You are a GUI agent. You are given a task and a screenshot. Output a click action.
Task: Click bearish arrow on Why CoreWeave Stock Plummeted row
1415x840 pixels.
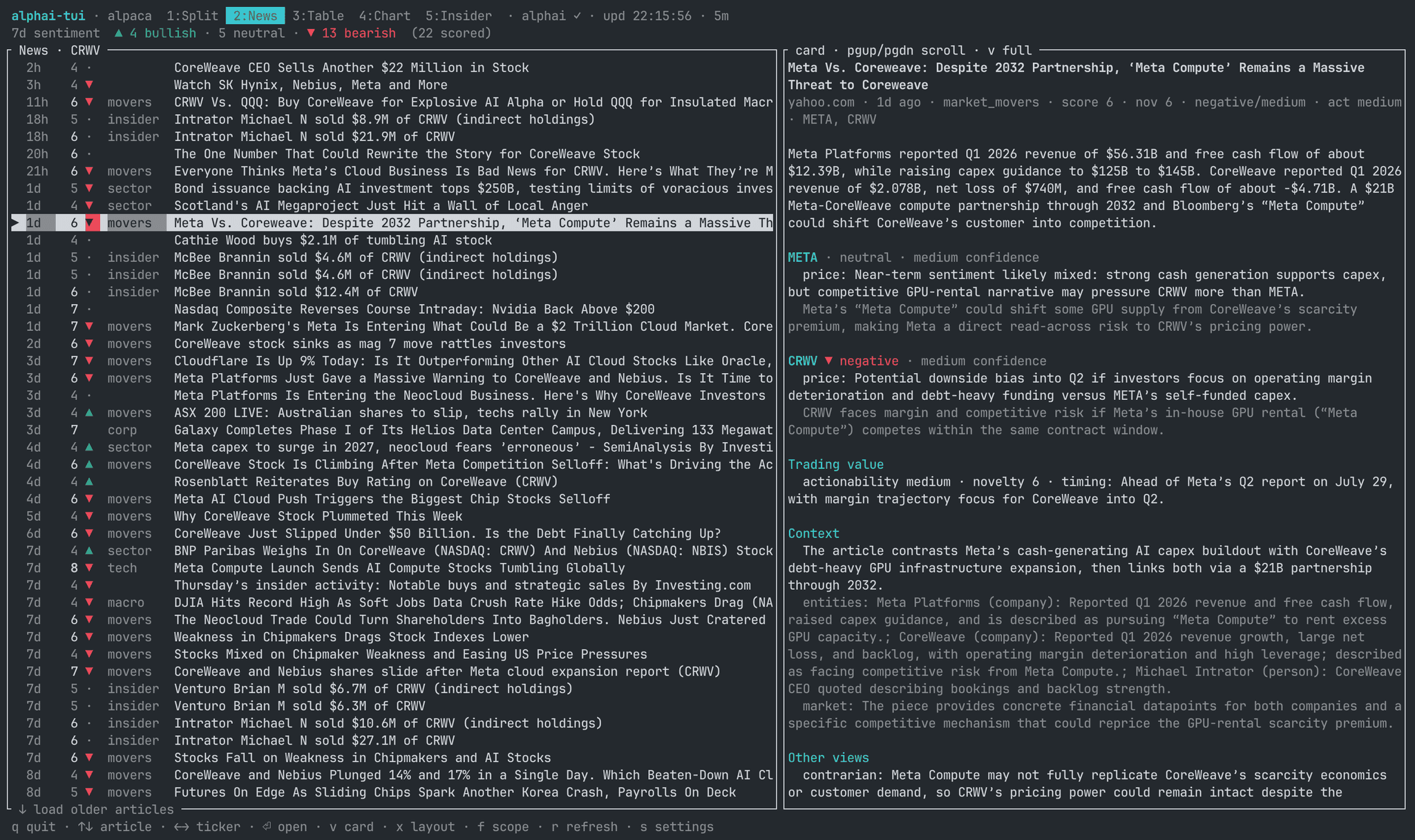pyautogui.click(x=89, y=517)
